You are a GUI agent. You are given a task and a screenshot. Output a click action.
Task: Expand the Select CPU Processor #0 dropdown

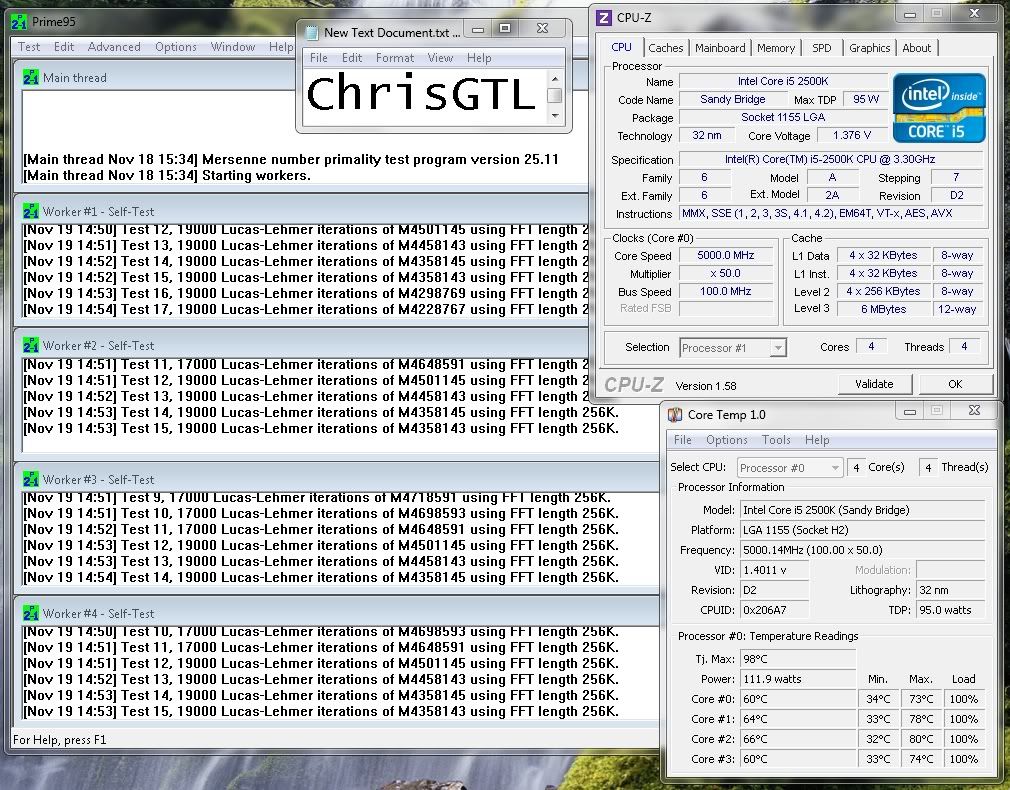[790, 467]
